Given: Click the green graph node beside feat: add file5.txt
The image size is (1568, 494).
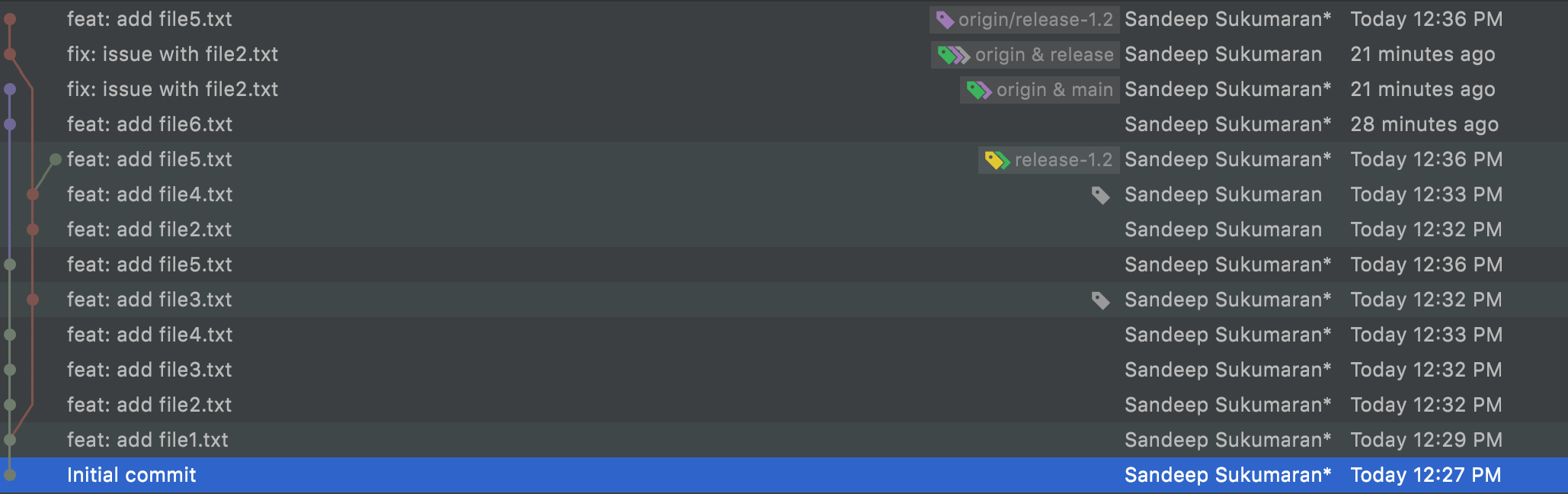Looking at the screenshot, I should point(56,159).
